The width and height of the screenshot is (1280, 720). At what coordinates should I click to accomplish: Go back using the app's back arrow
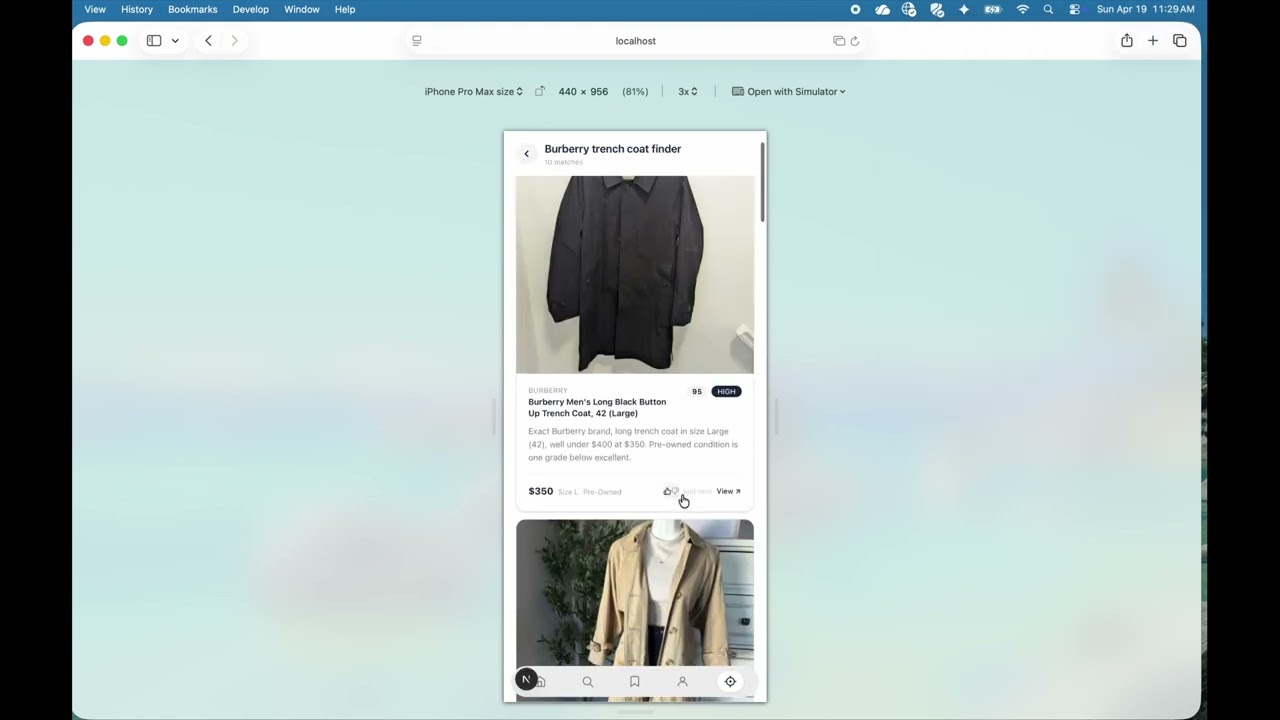point(526,154)
